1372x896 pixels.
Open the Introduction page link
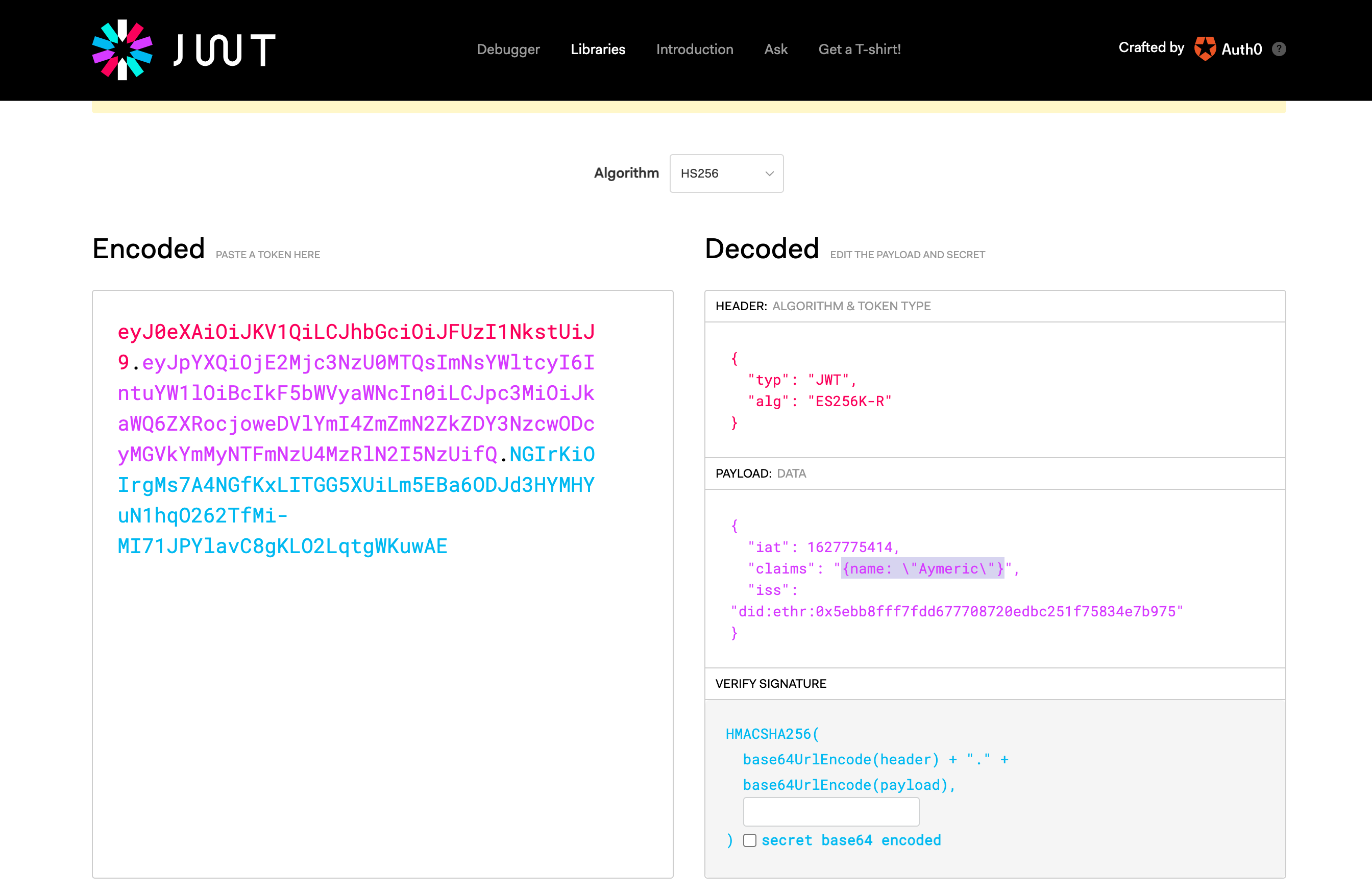point(695,49)
